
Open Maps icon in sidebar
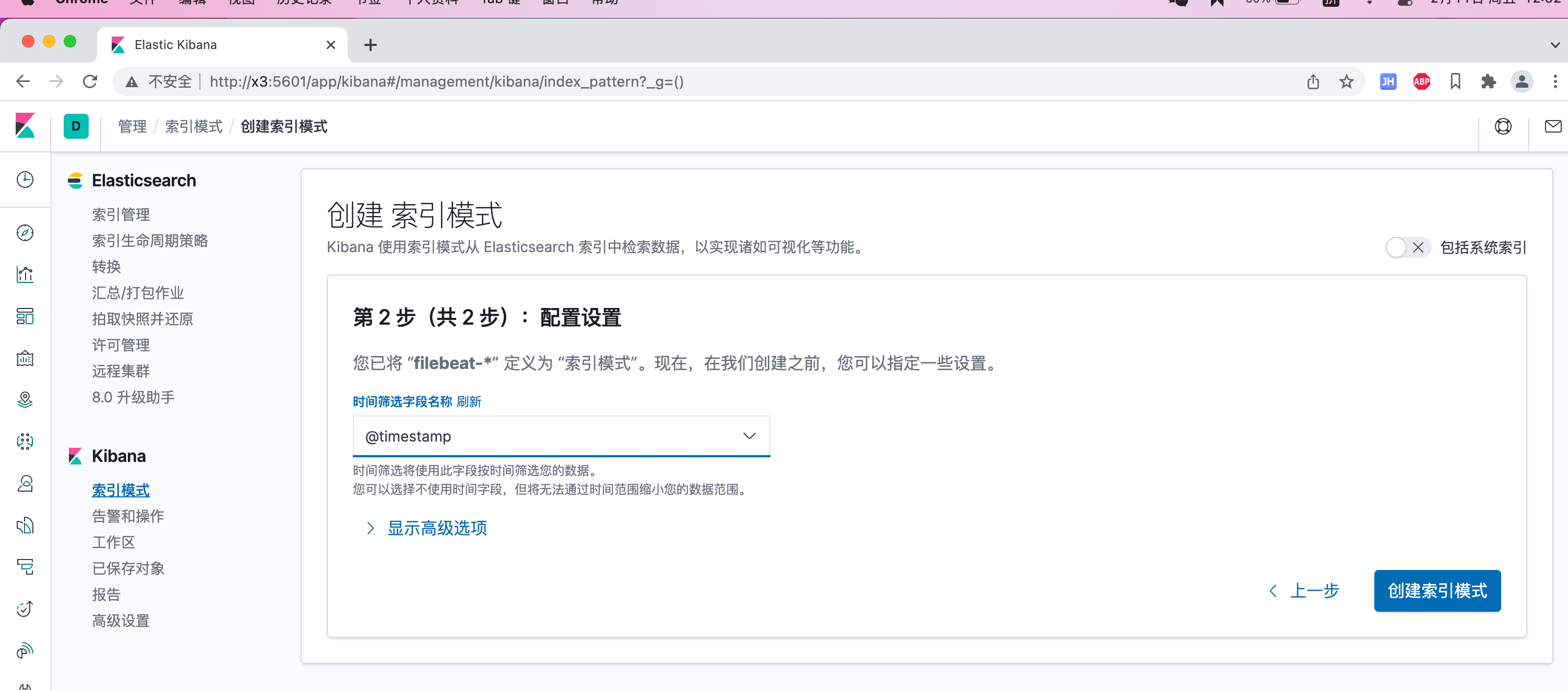[x=25, y=400]
